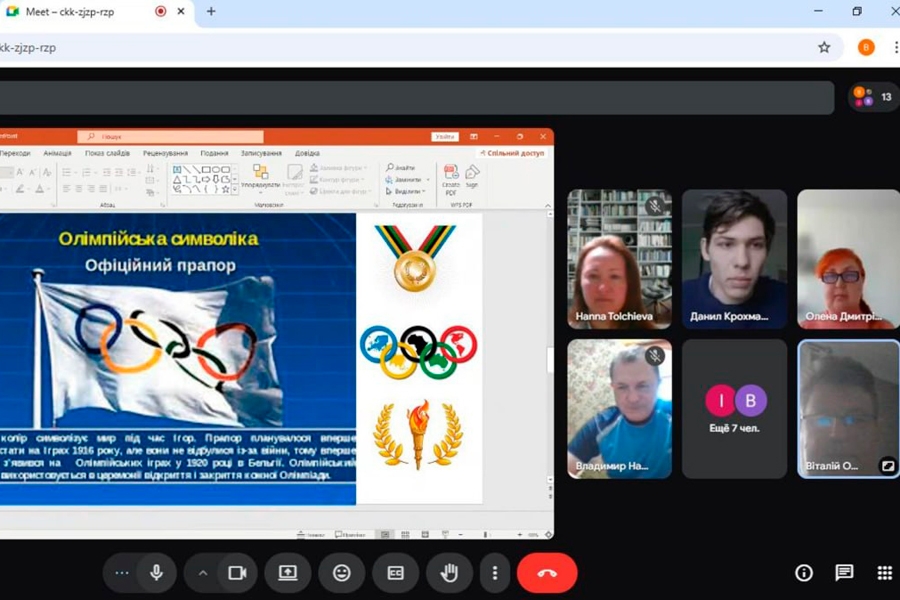Open the Рецензування ribbon tab
The width and height of the screenshot is (900, 600).
tap(165, 153)
